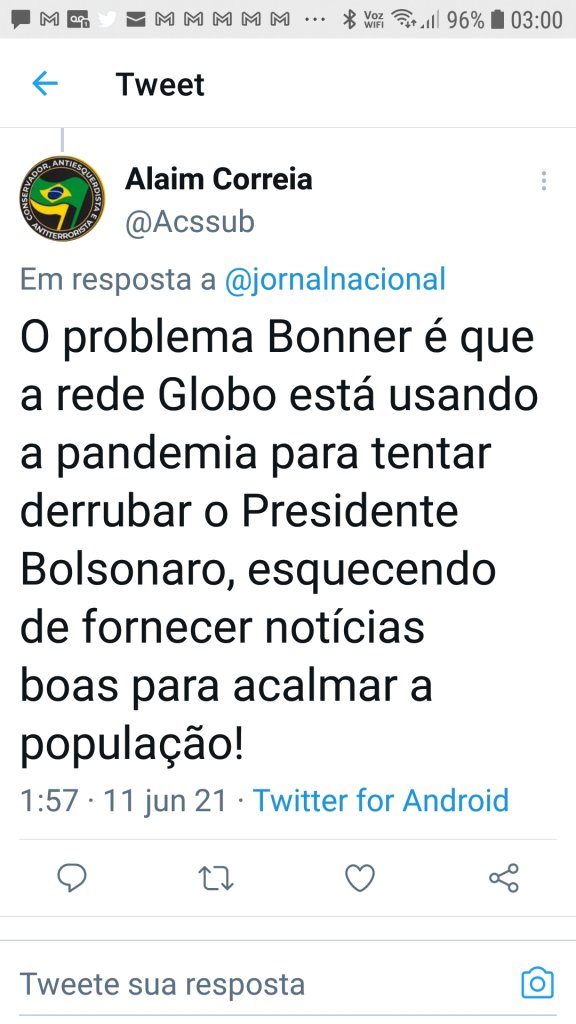Open the Alaim Correia display name
The image size is (576, 1024).
tap(219, 179)
